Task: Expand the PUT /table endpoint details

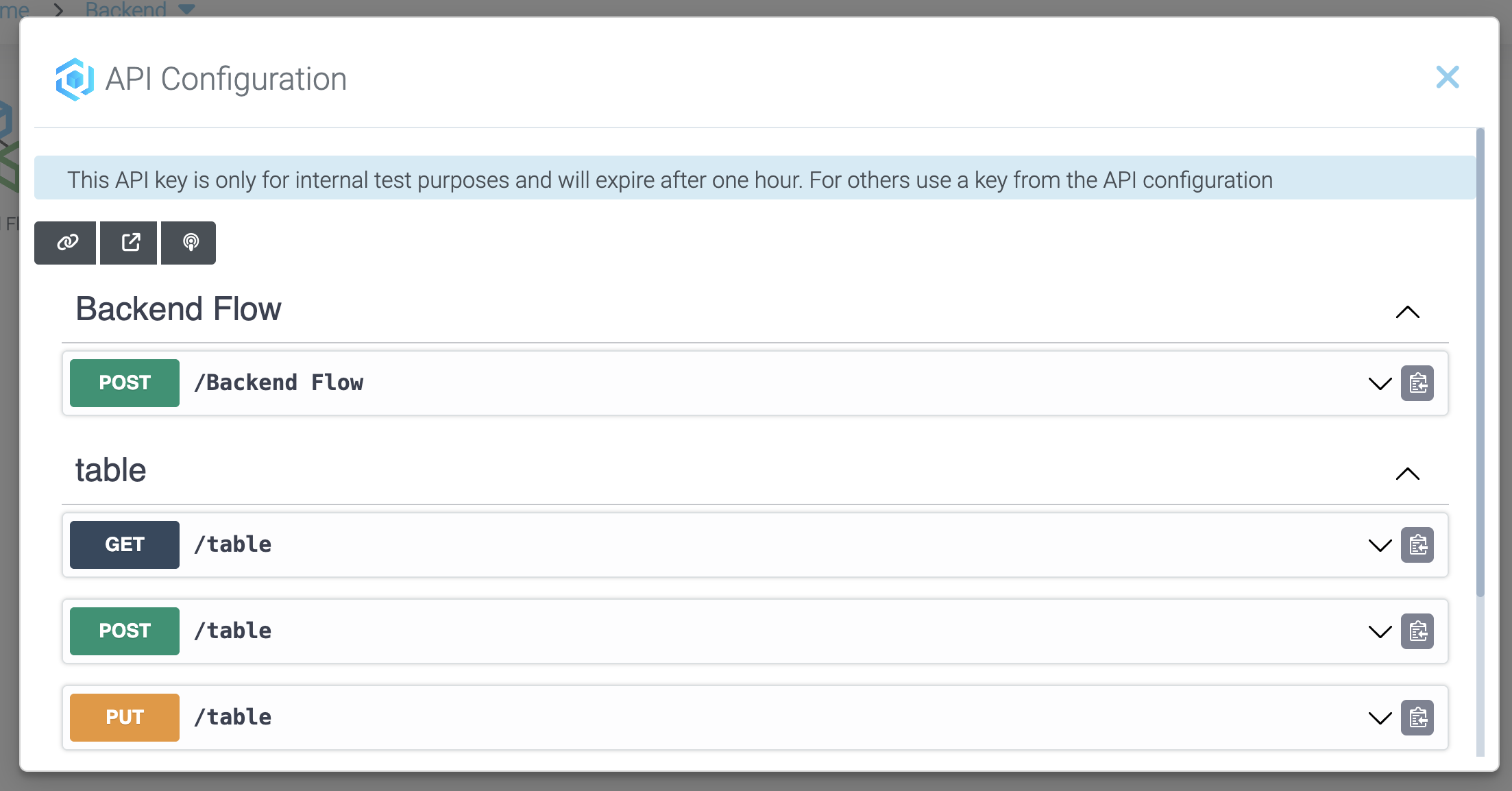Action: pos(1380,718)
